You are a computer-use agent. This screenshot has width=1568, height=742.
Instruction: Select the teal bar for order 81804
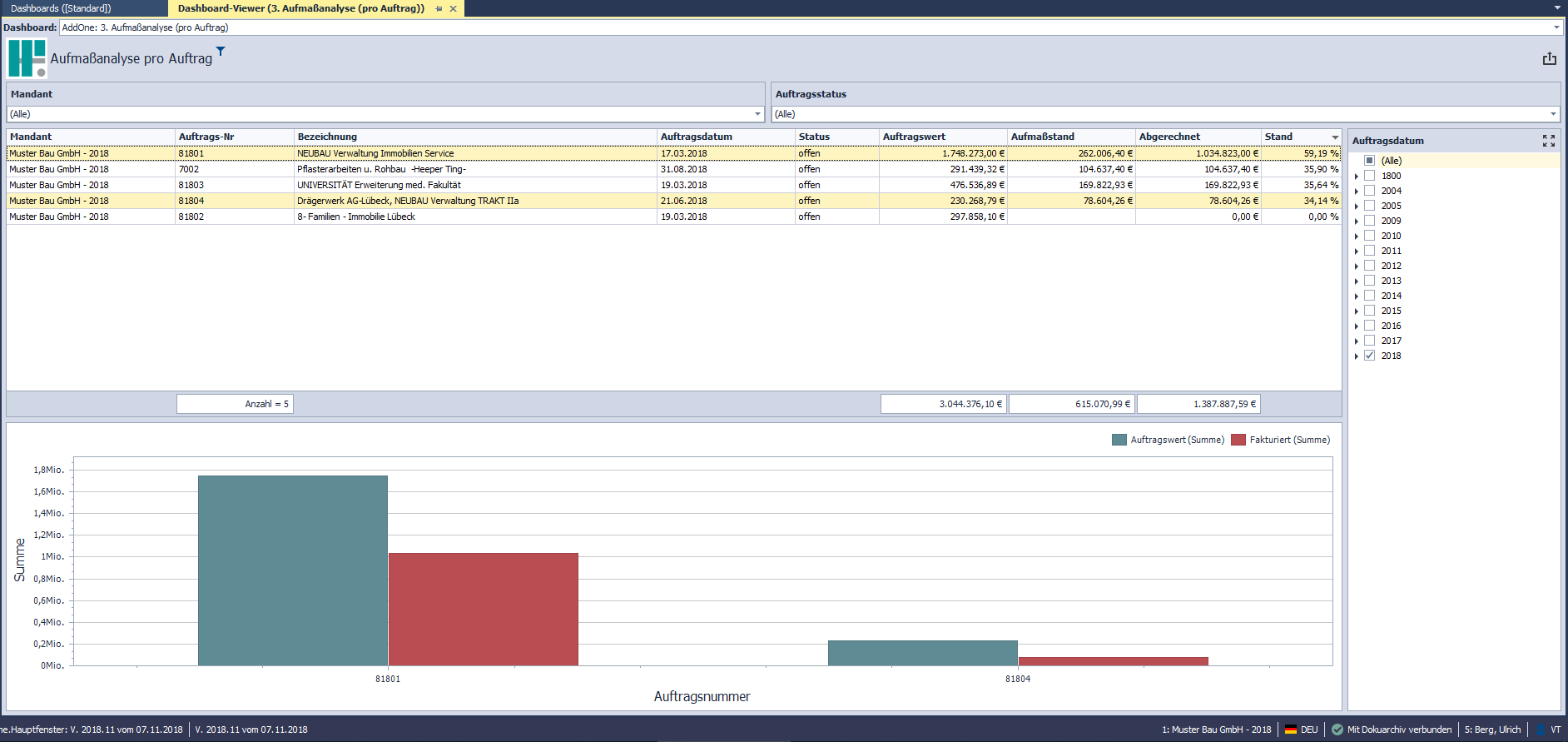click(923, 653)
